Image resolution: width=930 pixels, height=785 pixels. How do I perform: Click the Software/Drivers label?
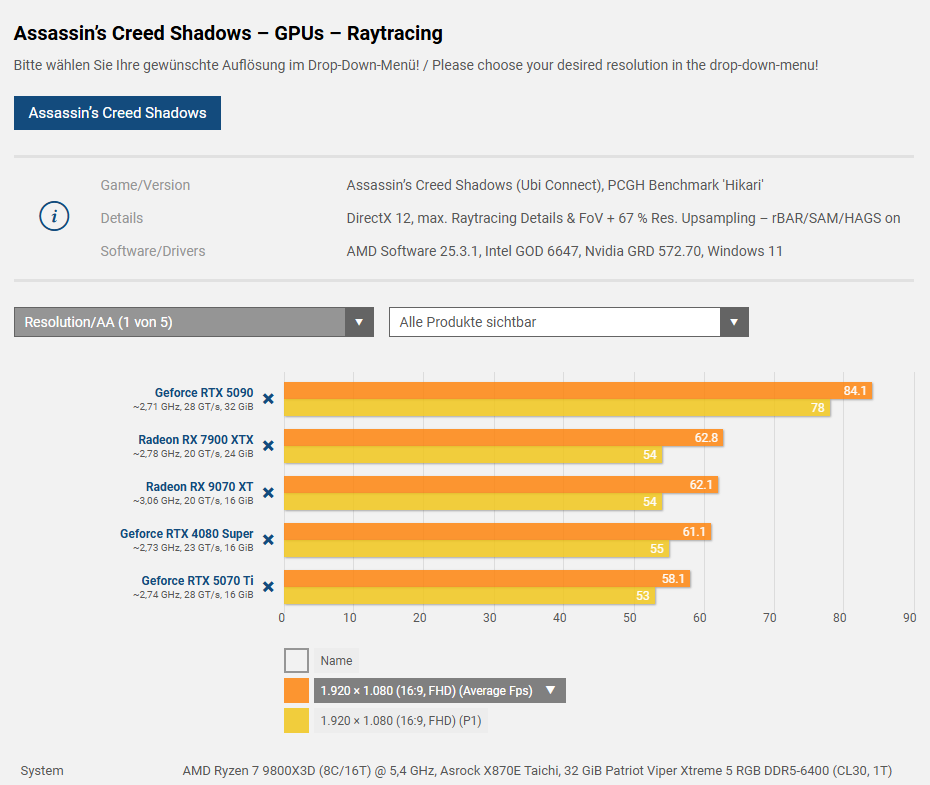coord(153,251)
